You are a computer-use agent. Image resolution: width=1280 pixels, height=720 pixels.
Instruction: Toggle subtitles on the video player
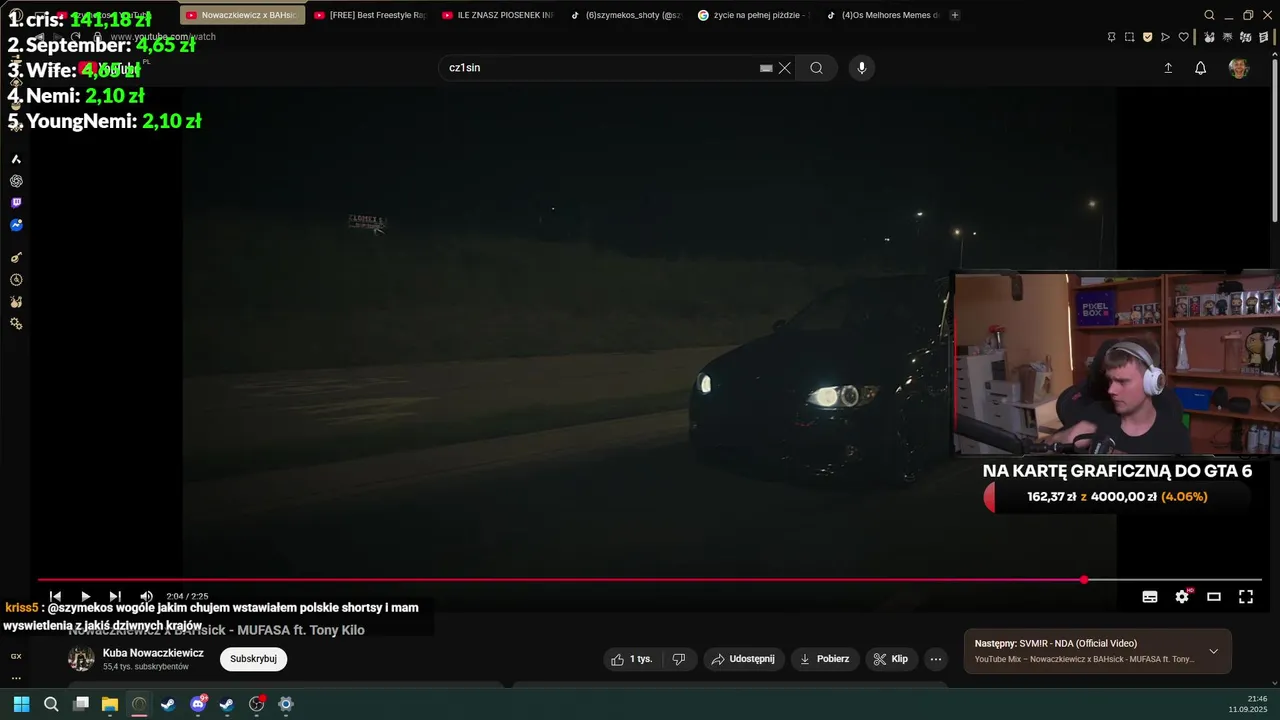(x=1150, y=597)
